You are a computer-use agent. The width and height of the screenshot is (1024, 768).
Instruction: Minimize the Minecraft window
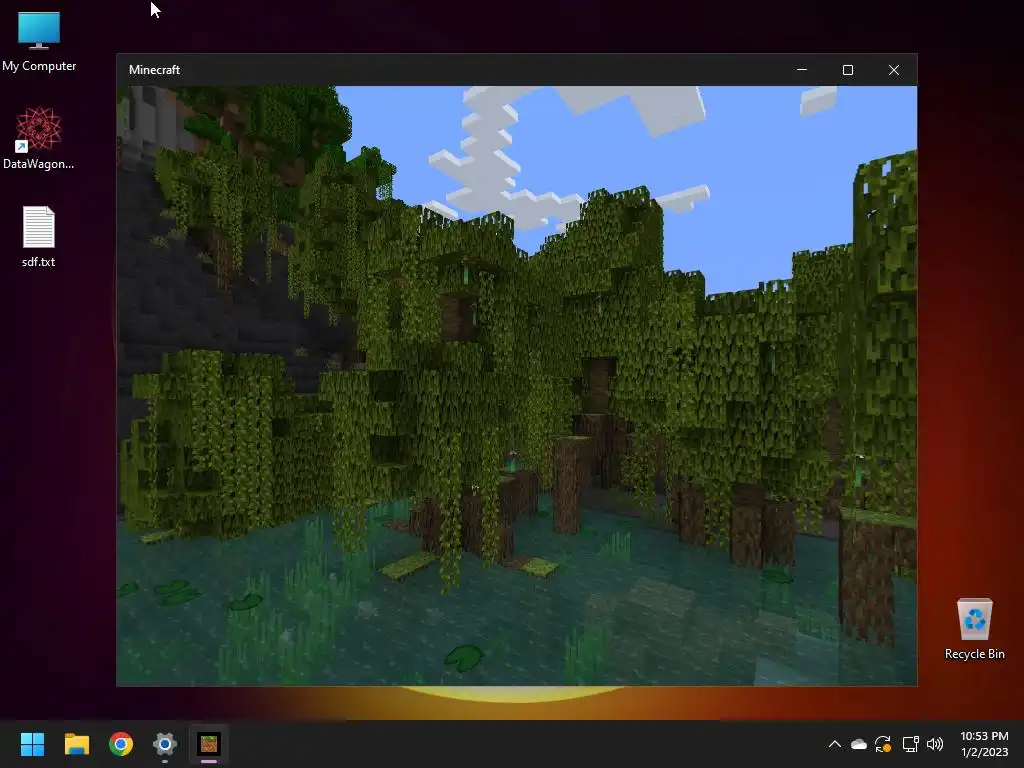click(802, 70)
